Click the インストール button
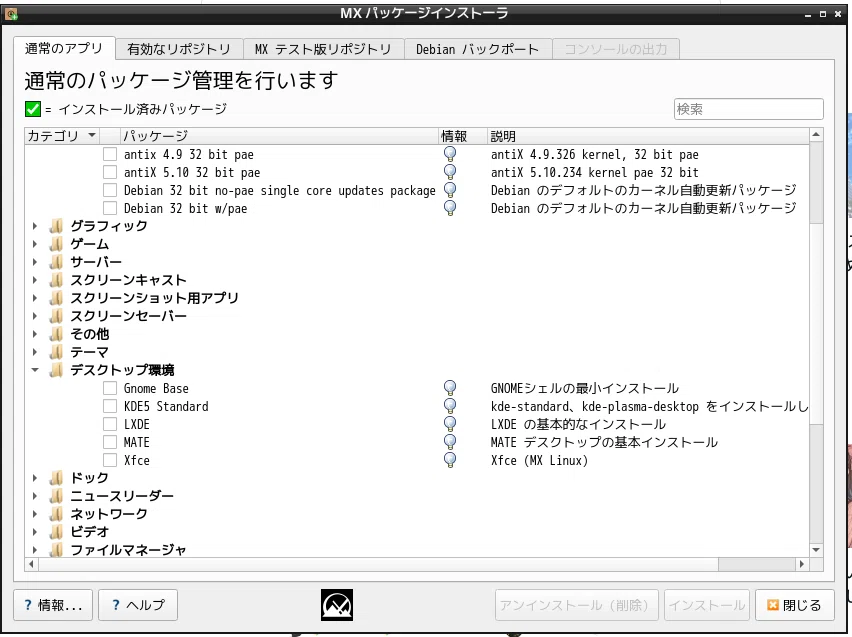852x637 pixels. tap(706, 605)
